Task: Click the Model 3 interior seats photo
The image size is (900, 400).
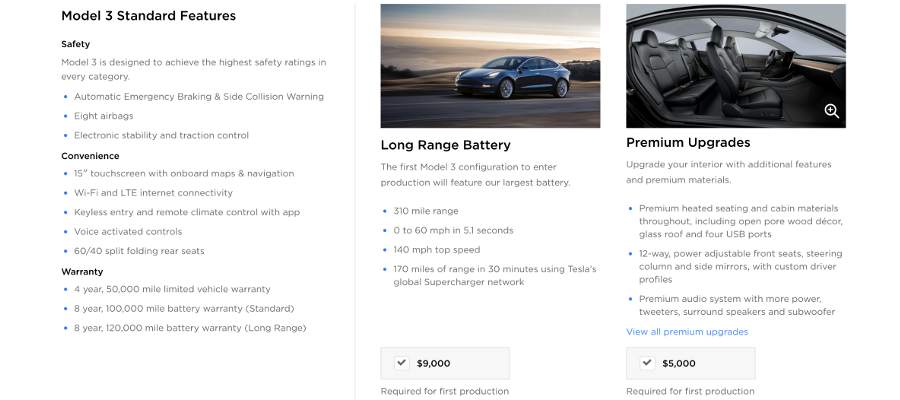Action: tap(736, 66)
